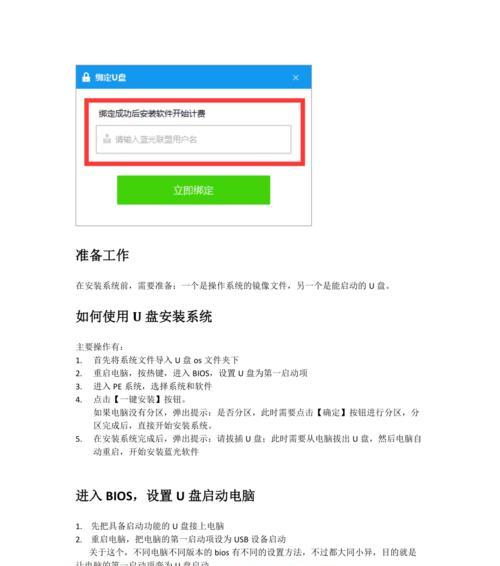The height and width of the screenshot is (566, 500).
Task: Click step 3 进入PE系统，选择系统和软件
Action: [152, 386]
